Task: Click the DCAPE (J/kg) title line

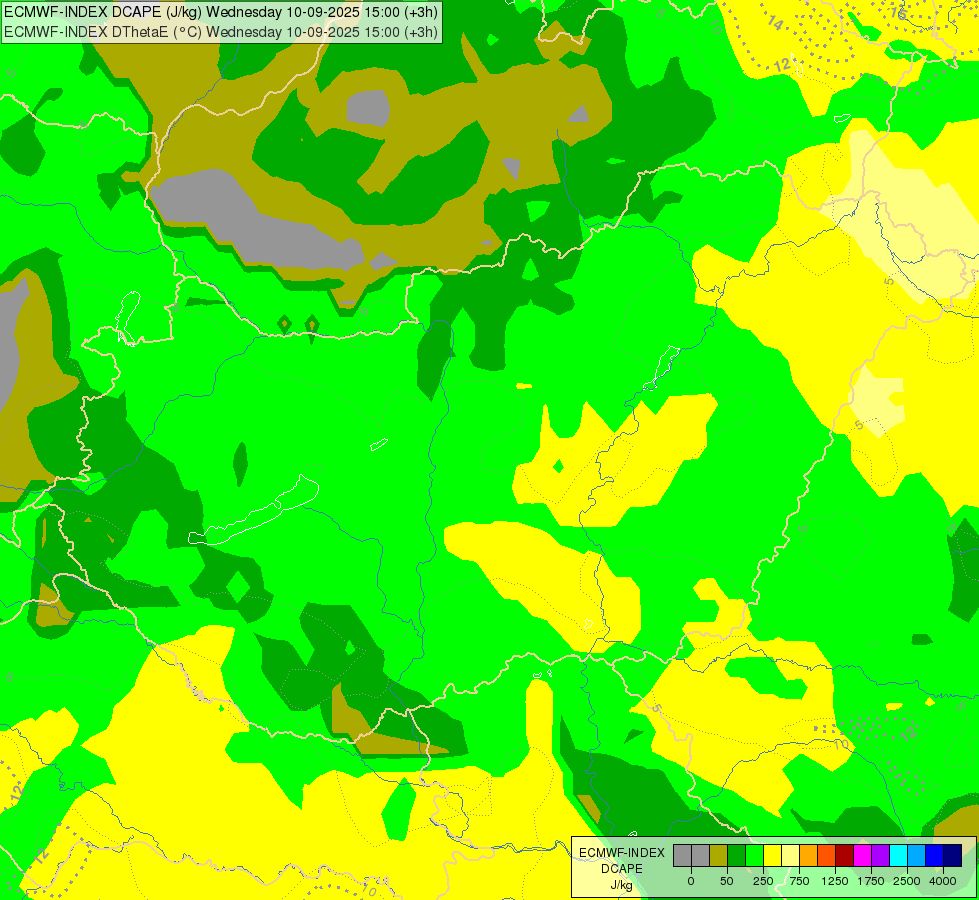Action: click(x=221, y=12)
